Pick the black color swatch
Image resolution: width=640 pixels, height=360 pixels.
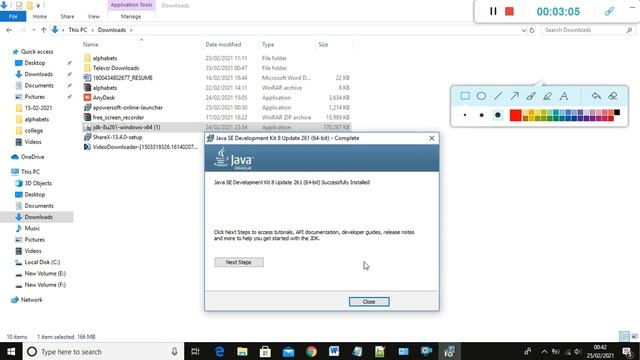[x=617, y=112]
